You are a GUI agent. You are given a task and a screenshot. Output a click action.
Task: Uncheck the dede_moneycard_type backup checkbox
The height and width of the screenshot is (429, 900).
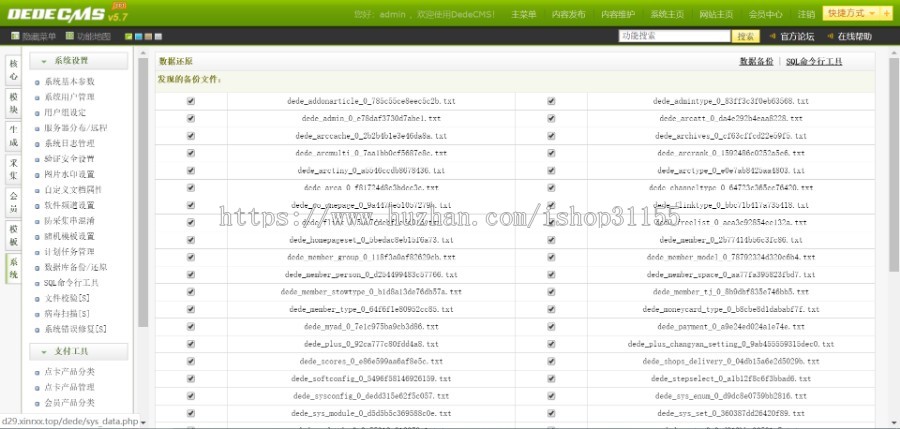(551, 309)
